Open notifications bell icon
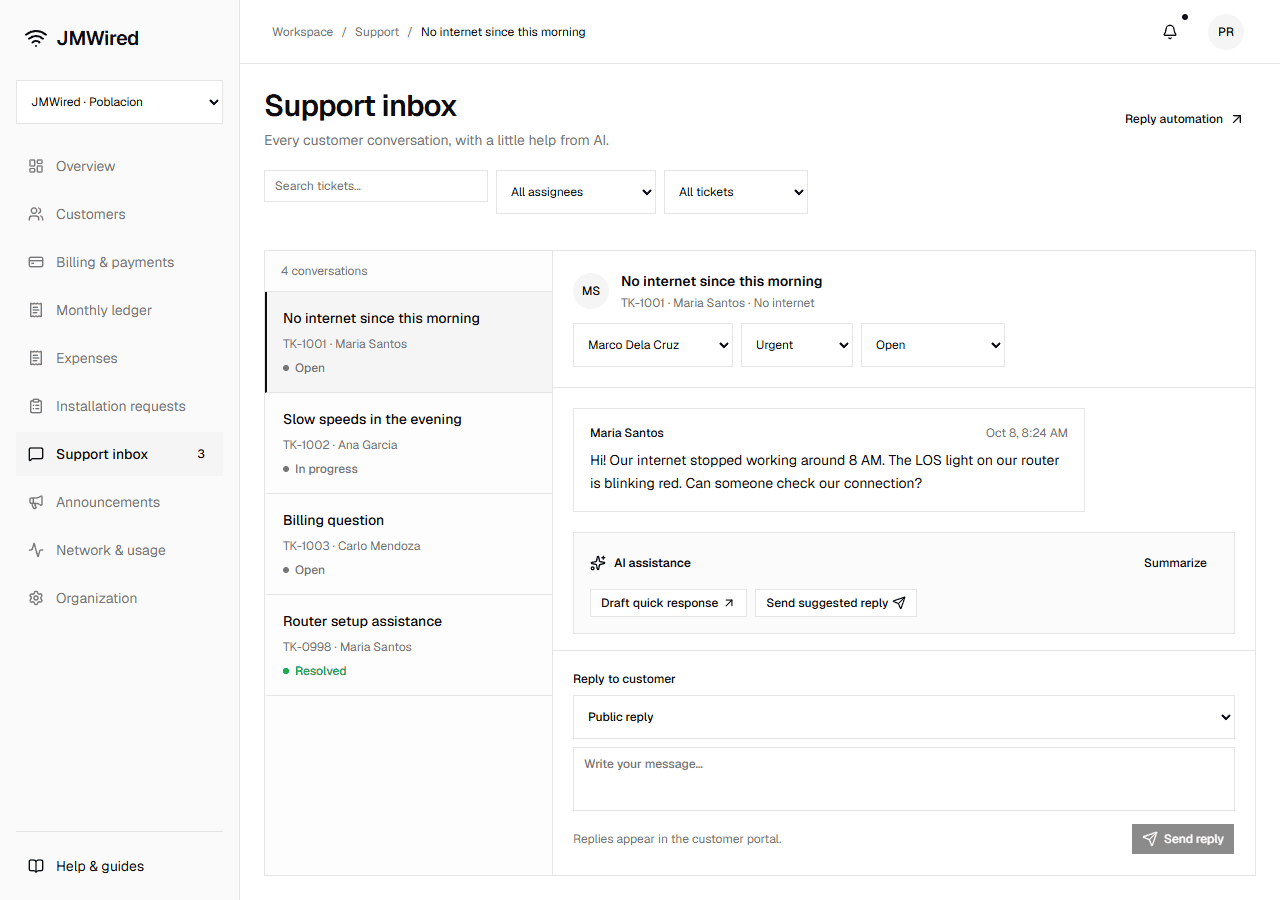1280x900 pixels. [1170, 32]
